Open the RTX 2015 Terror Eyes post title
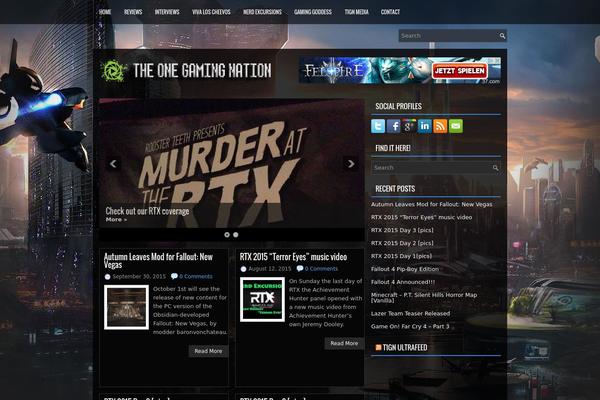This screenshot has width=600, height=400. coord(293,257)
